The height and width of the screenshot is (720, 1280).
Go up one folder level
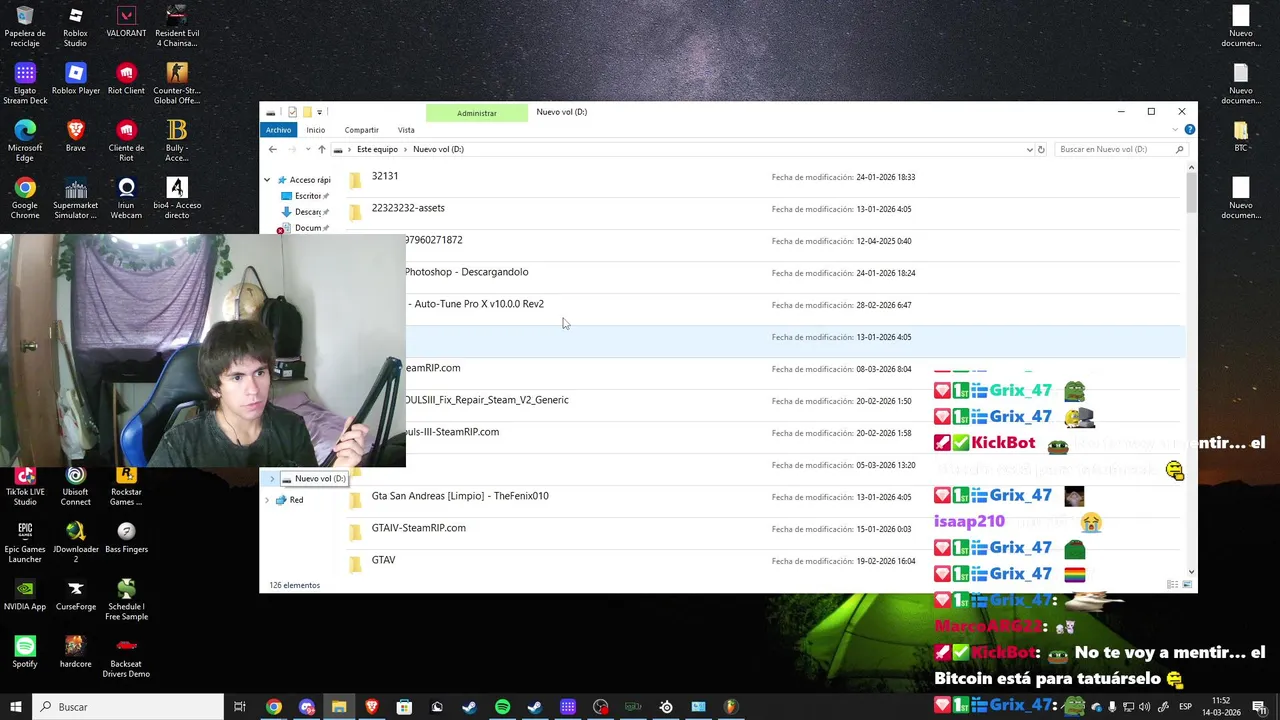tap(321, 149)
